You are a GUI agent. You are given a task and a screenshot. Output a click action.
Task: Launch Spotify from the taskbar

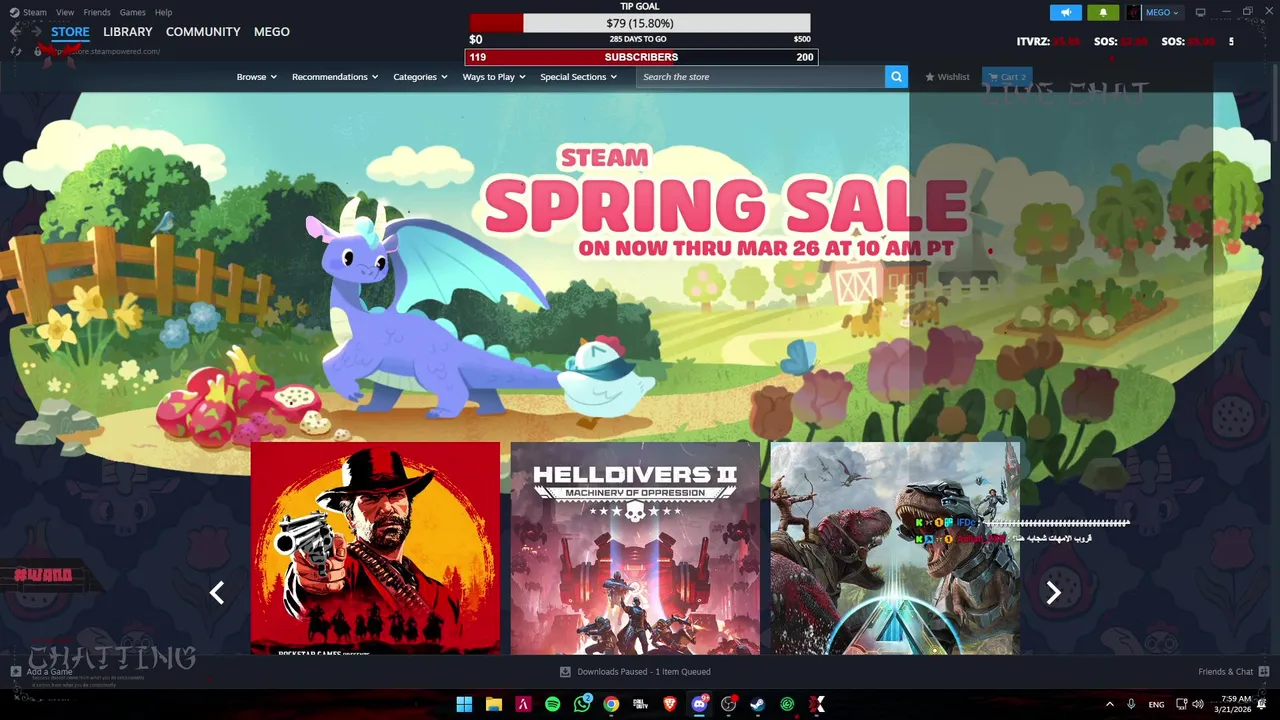coord(552,704)
